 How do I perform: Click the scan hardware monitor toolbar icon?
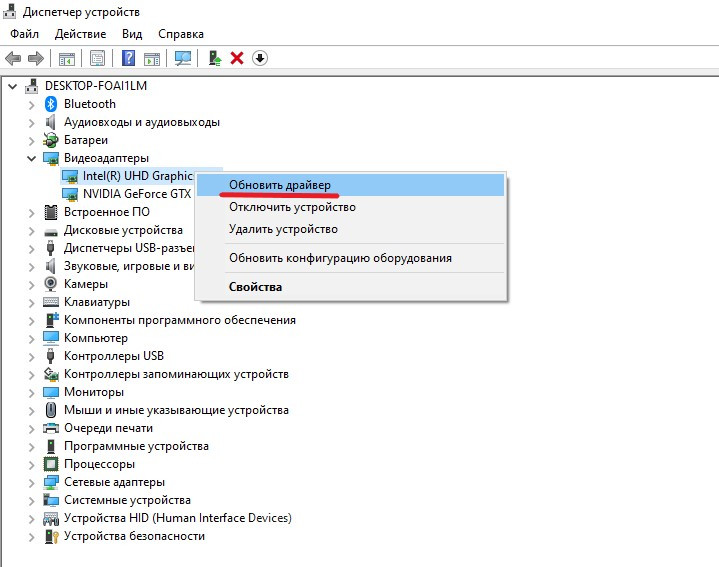coord(183,58)
